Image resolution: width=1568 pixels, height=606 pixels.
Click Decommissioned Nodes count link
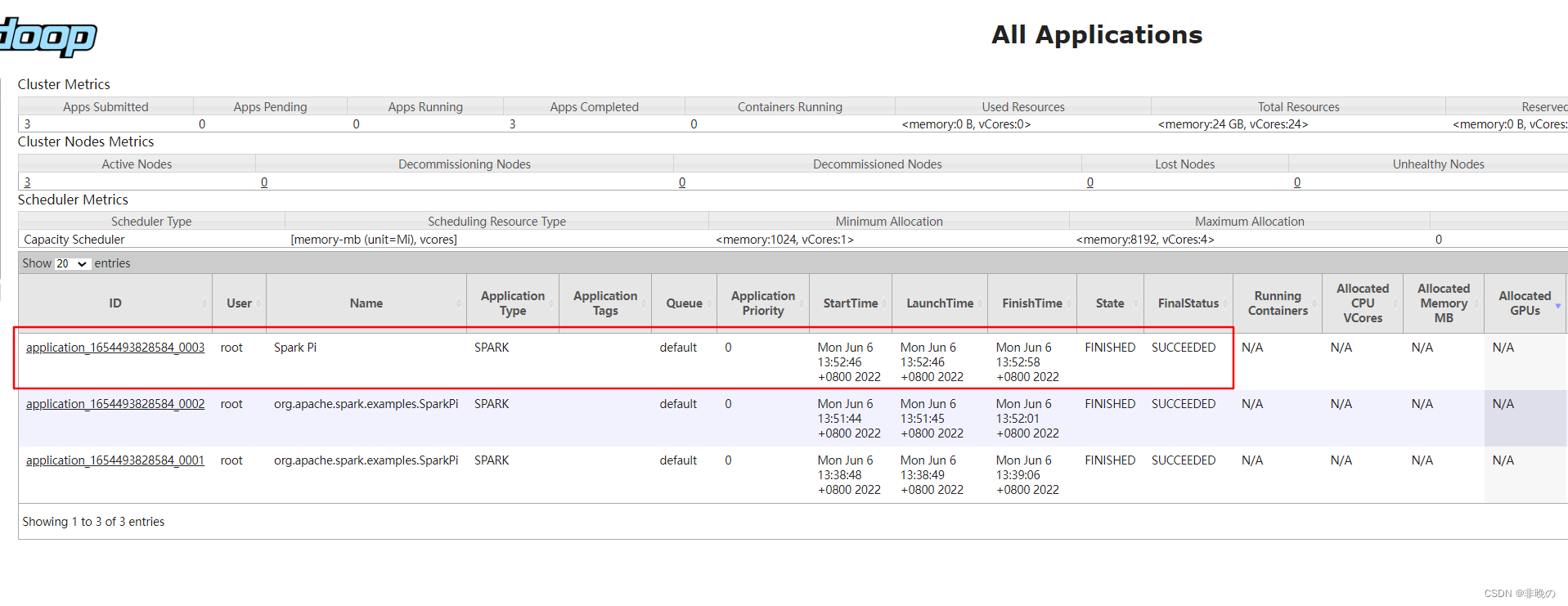tap(682, 182)
